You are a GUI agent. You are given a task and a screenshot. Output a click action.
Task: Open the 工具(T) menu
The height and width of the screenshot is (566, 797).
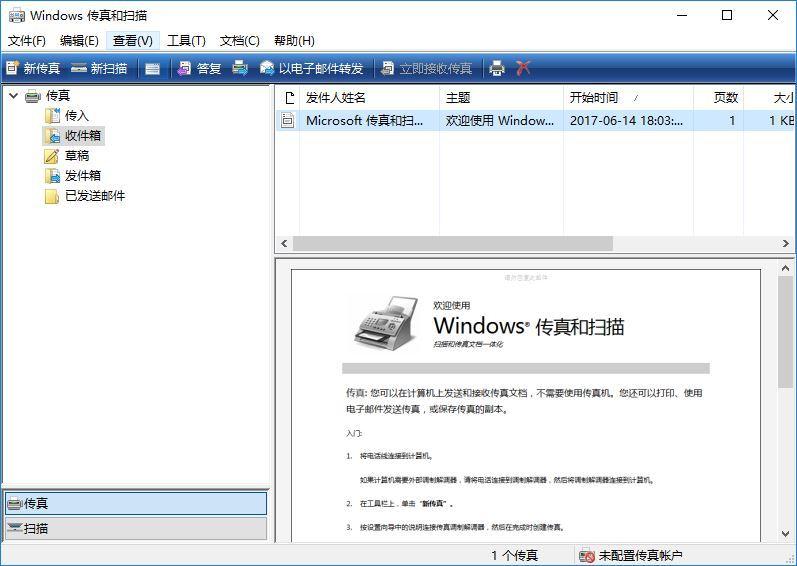pos(186,41)
